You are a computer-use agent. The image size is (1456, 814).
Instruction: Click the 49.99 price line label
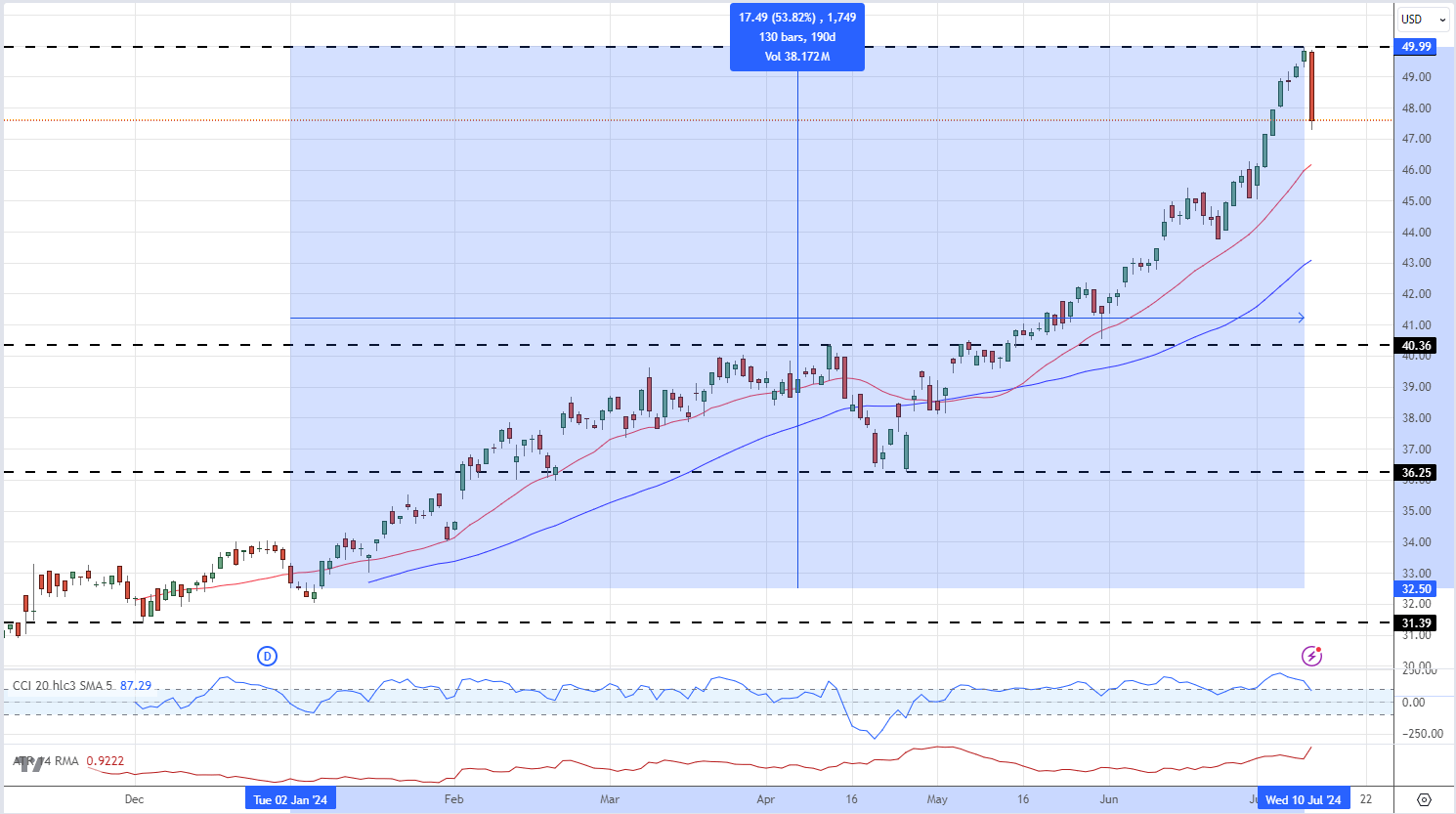[1416, 47]
